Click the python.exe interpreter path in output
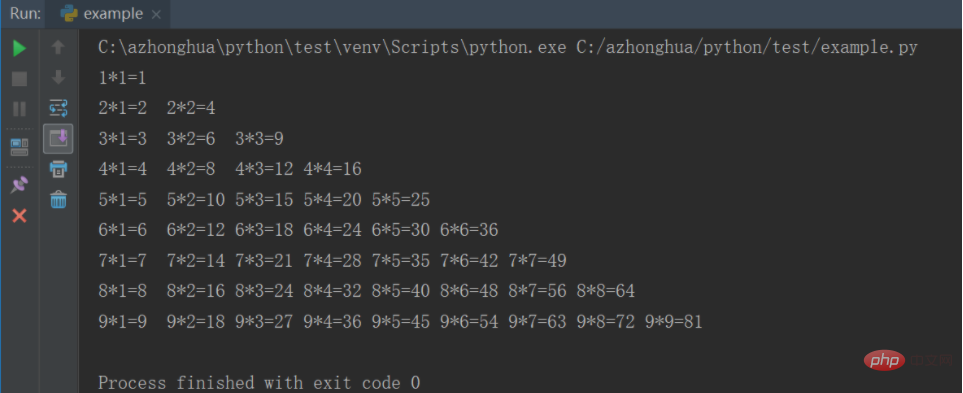963x393 pixels. tap(332, 47)
